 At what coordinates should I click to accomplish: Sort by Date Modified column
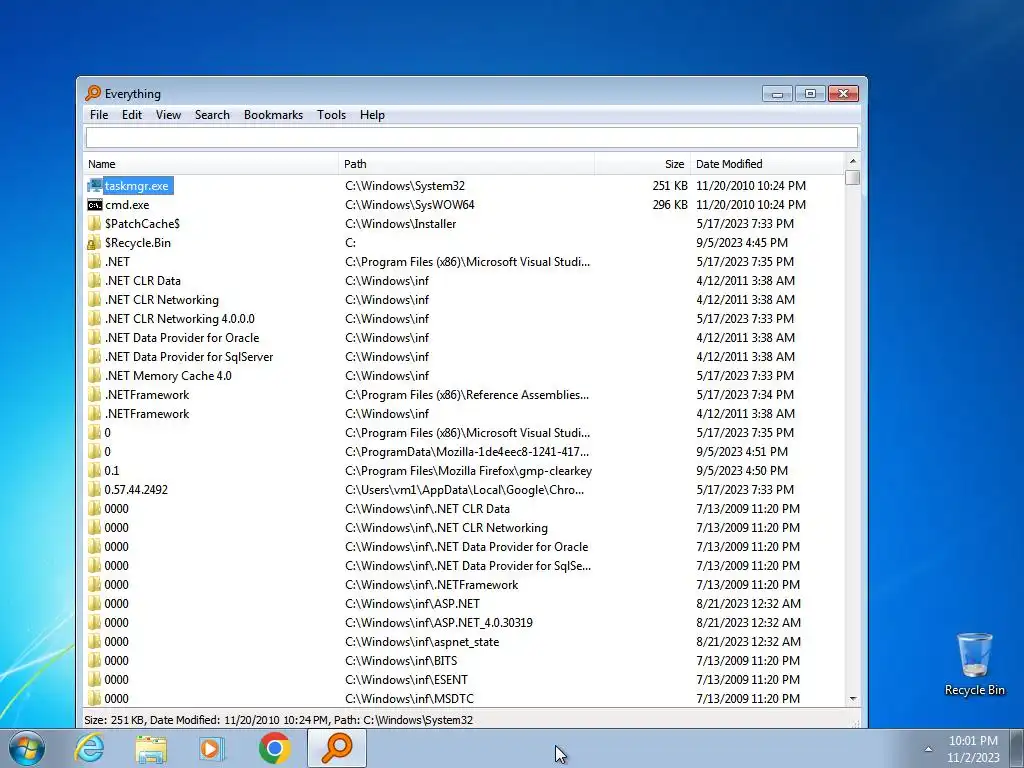pos(767,164)
